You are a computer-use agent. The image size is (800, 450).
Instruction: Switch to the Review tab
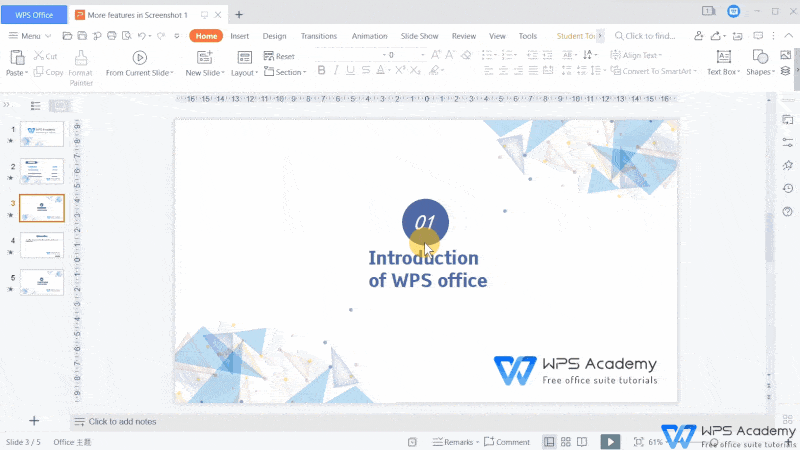464,36
